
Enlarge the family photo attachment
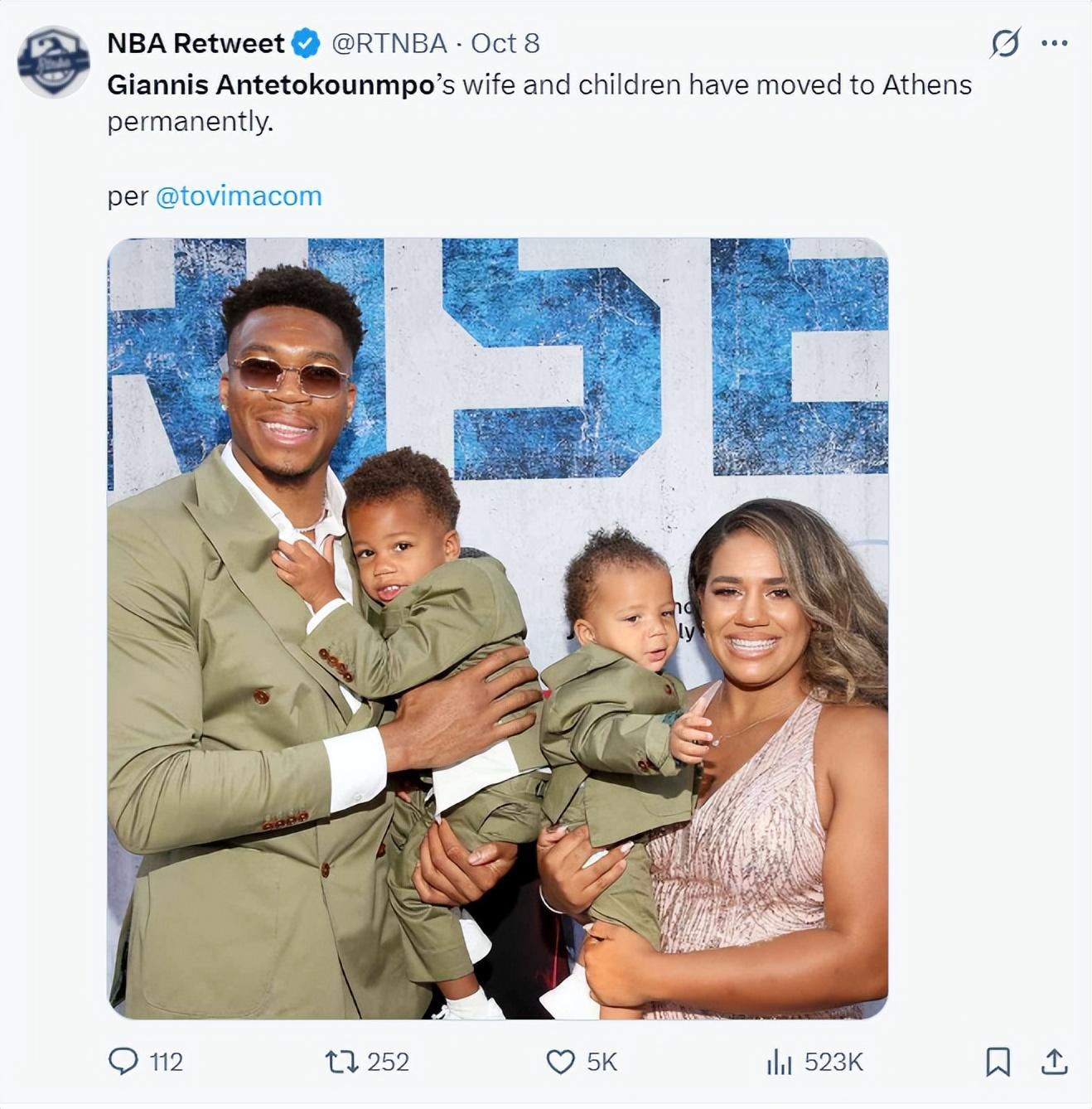click(498, 628)
